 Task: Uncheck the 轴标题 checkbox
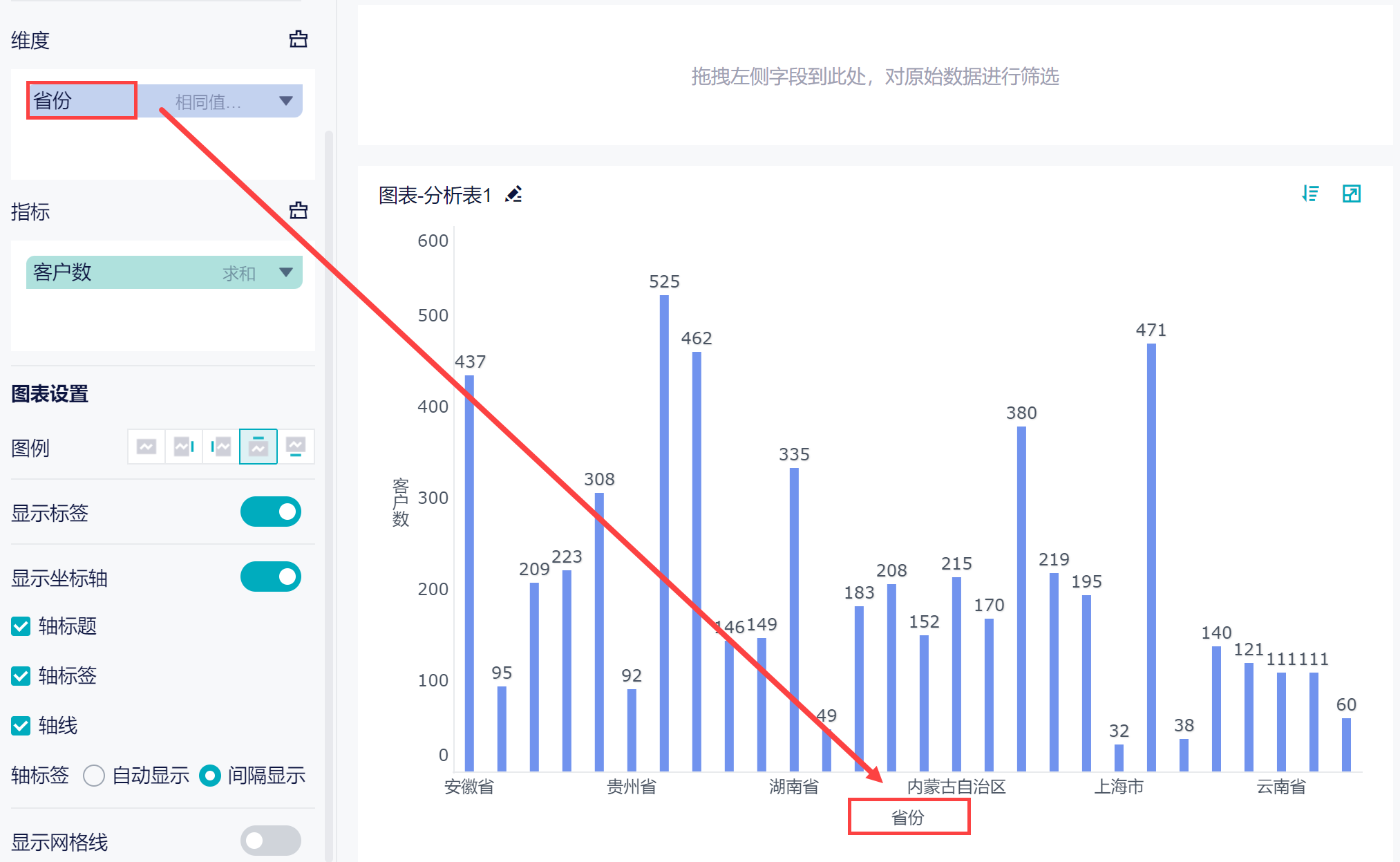pyautogui.click(x=21, y=626)
